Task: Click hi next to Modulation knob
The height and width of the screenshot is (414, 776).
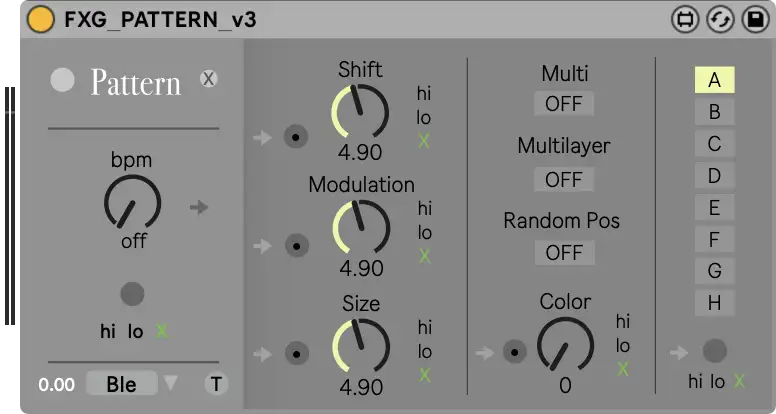Action: coord(425,209)
